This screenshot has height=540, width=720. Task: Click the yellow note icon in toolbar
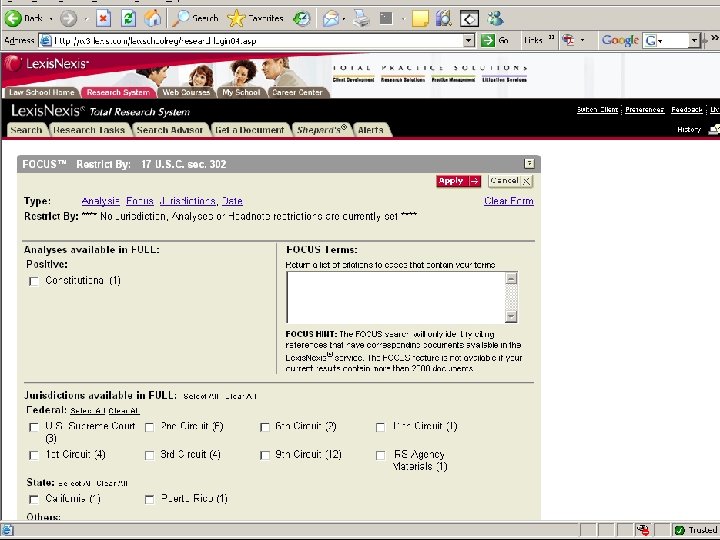(x=420, y=18)
